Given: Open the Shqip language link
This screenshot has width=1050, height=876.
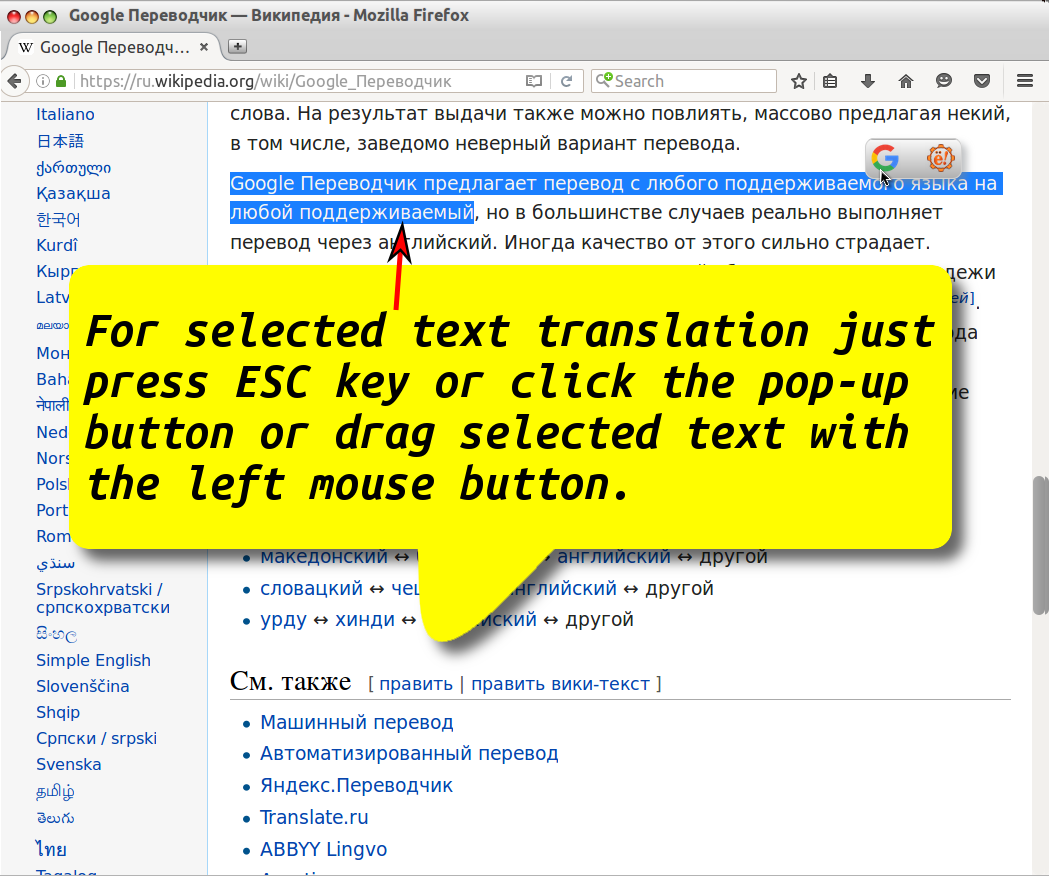Looking at the screenshot, I should point(58,713).
